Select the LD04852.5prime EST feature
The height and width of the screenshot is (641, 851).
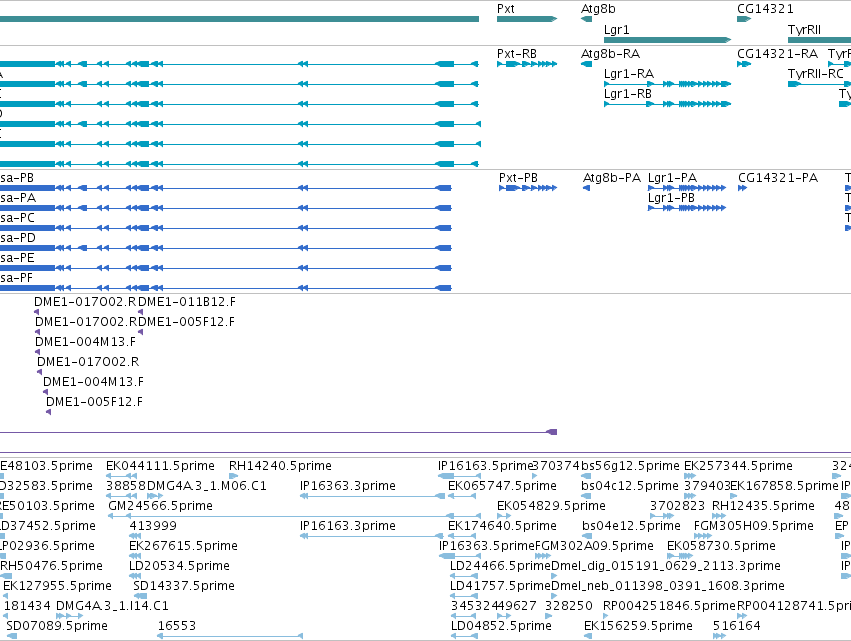(x=464, y=636)
